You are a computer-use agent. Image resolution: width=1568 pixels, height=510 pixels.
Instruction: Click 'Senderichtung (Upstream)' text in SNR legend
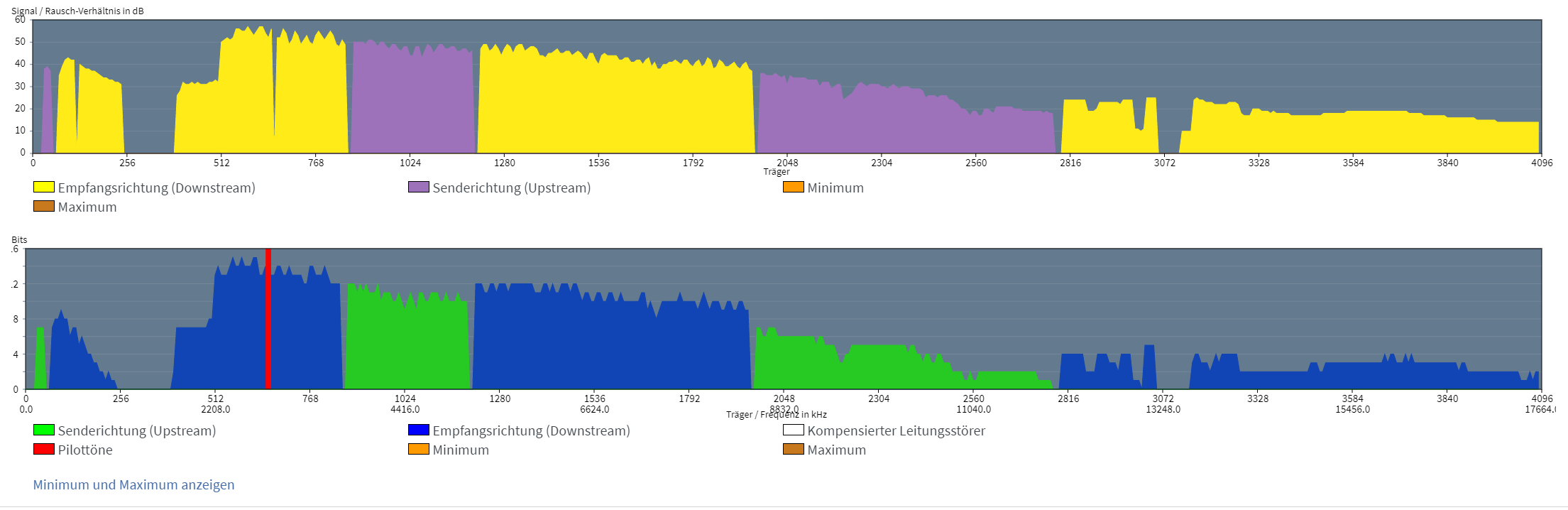coord(512,188)
